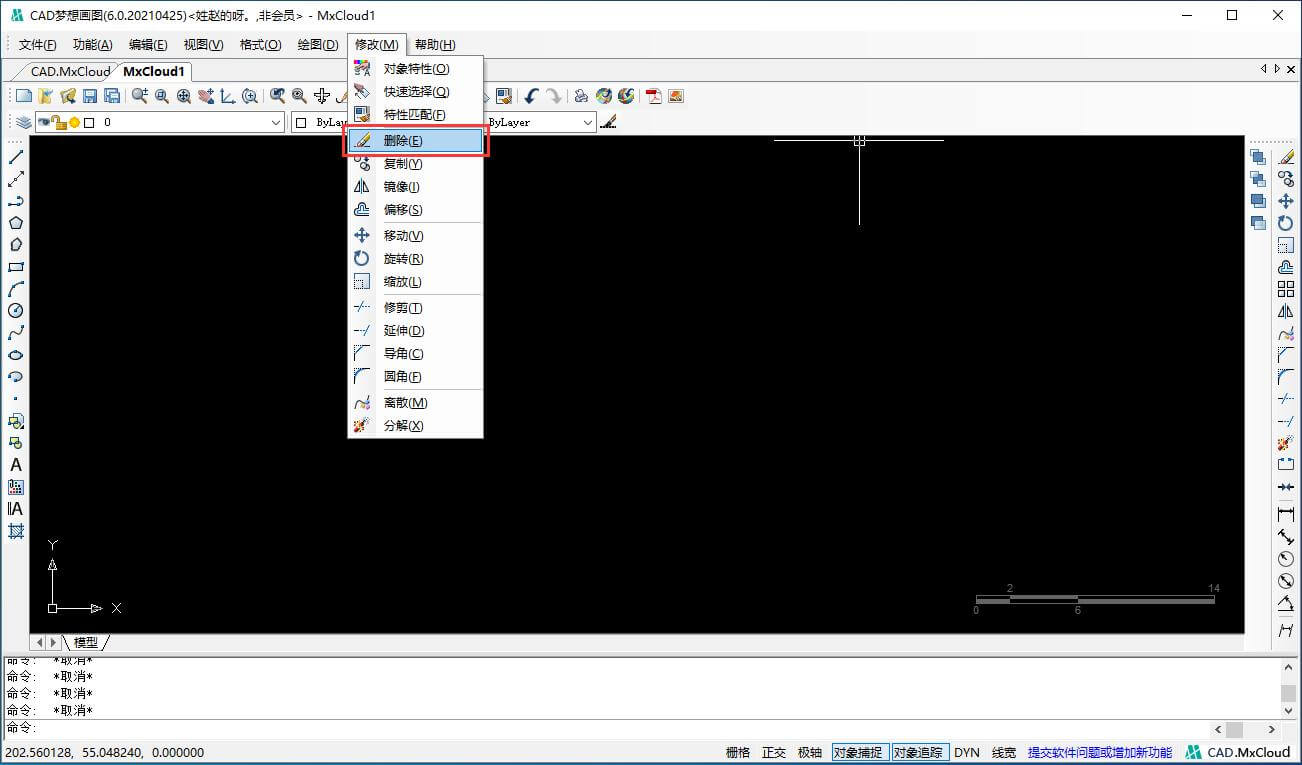The height and width of the screenshot is (765, 1302).
Task: Select the Circle drawing tool
Action: tap(16, 311)
